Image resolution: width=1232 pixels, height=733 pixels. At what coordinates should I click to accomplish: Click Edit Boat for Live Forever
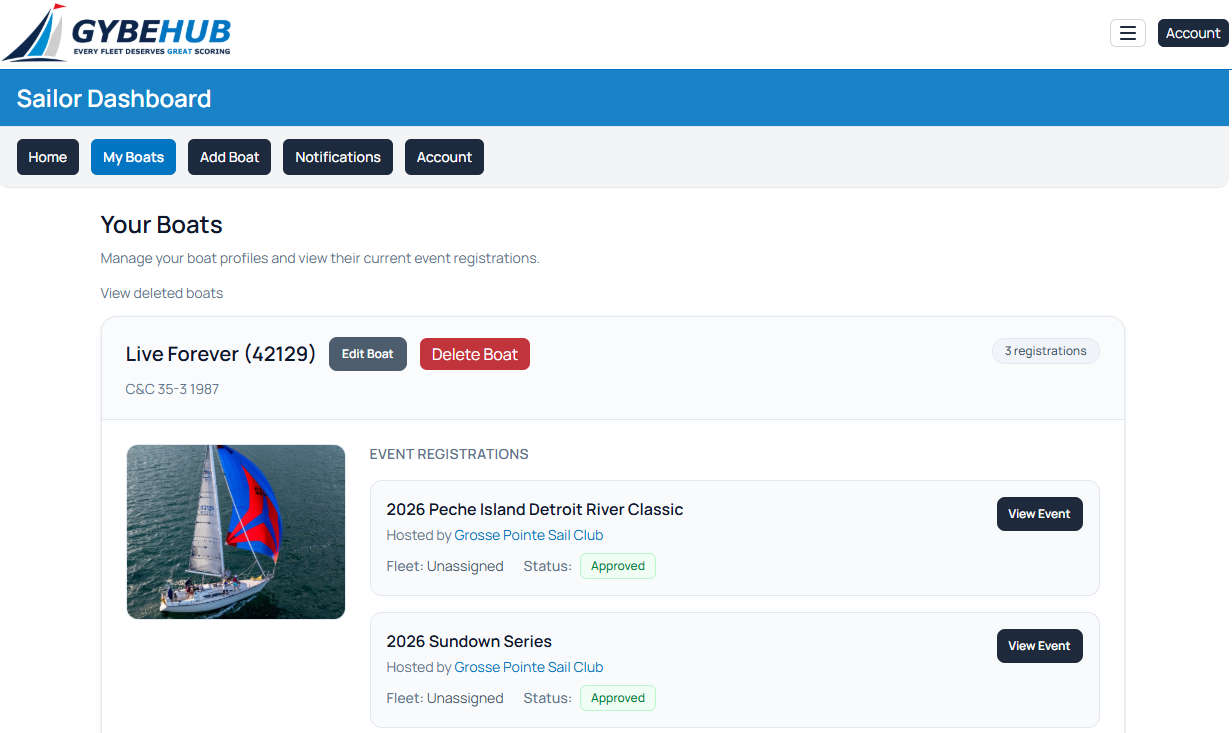(x=368, y=354)
